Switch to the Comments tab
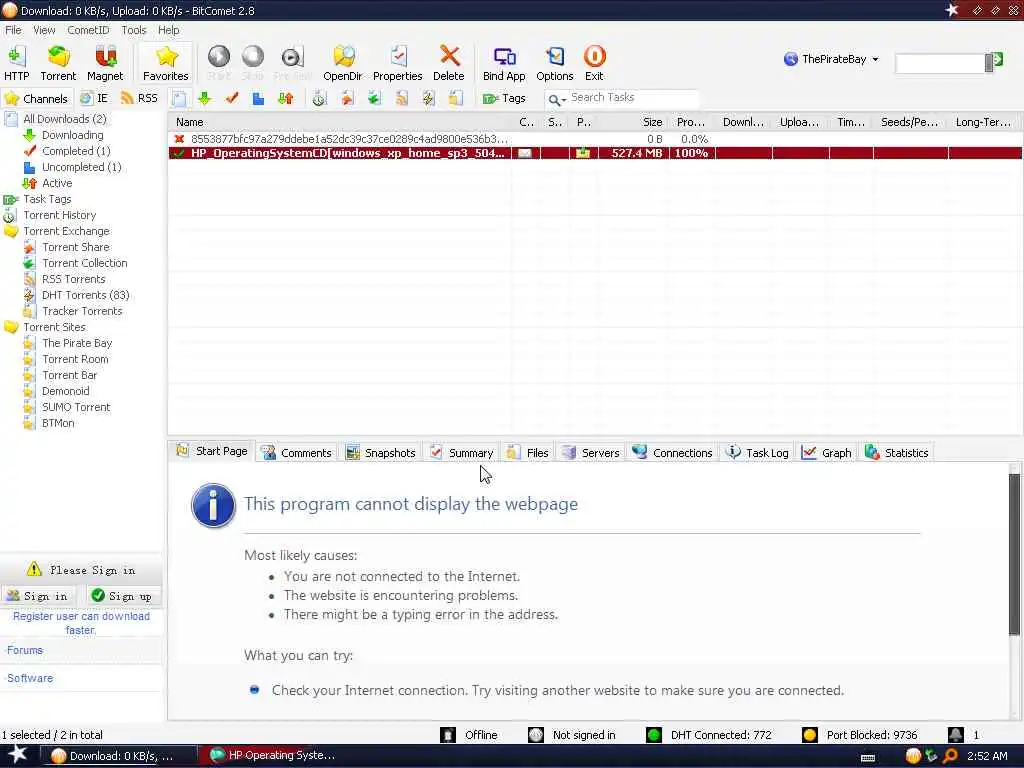 click(297, 453)
